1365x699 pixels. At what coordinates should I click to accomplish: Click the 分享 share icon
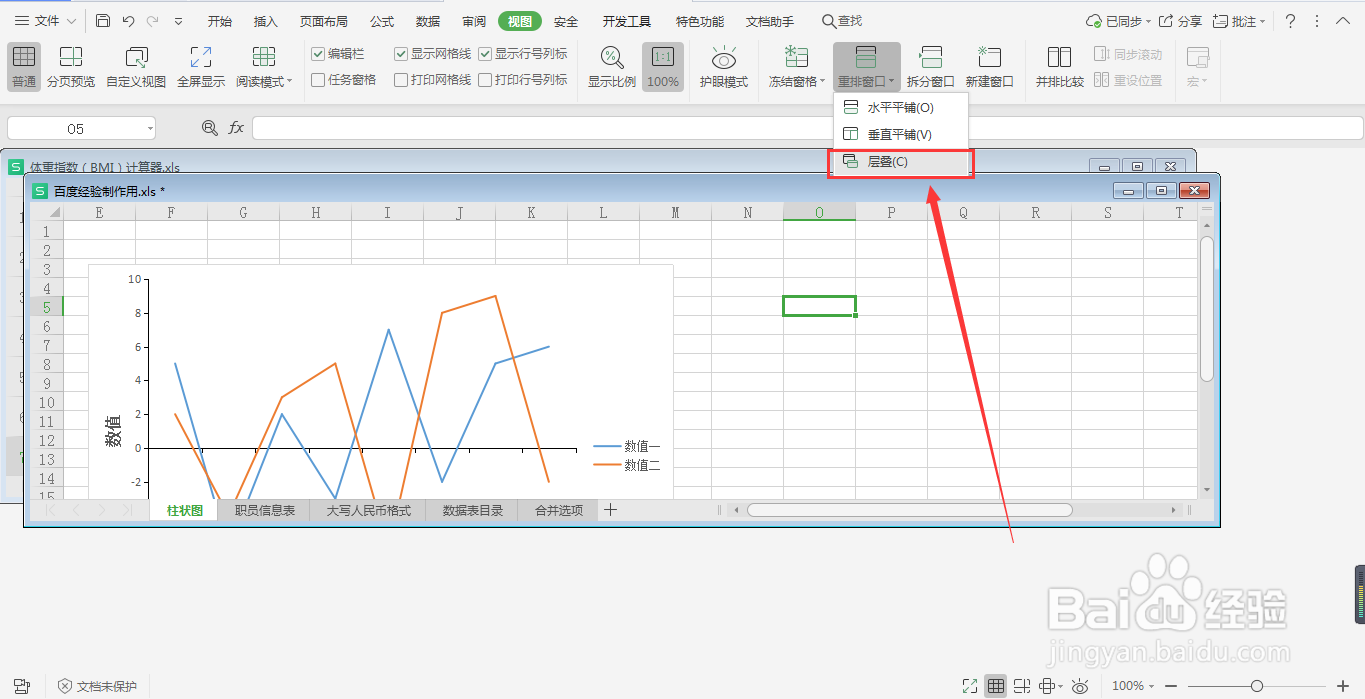1180,21
